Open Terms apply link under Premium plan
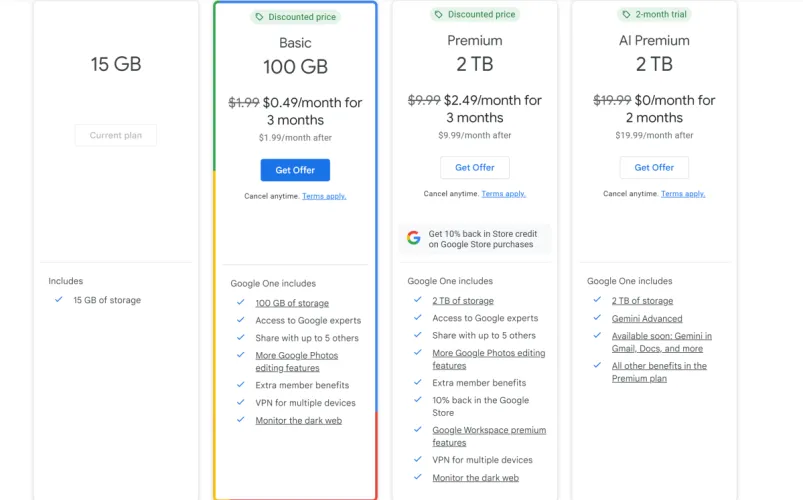Screen dimensions: 803x500 pos(503,194)
